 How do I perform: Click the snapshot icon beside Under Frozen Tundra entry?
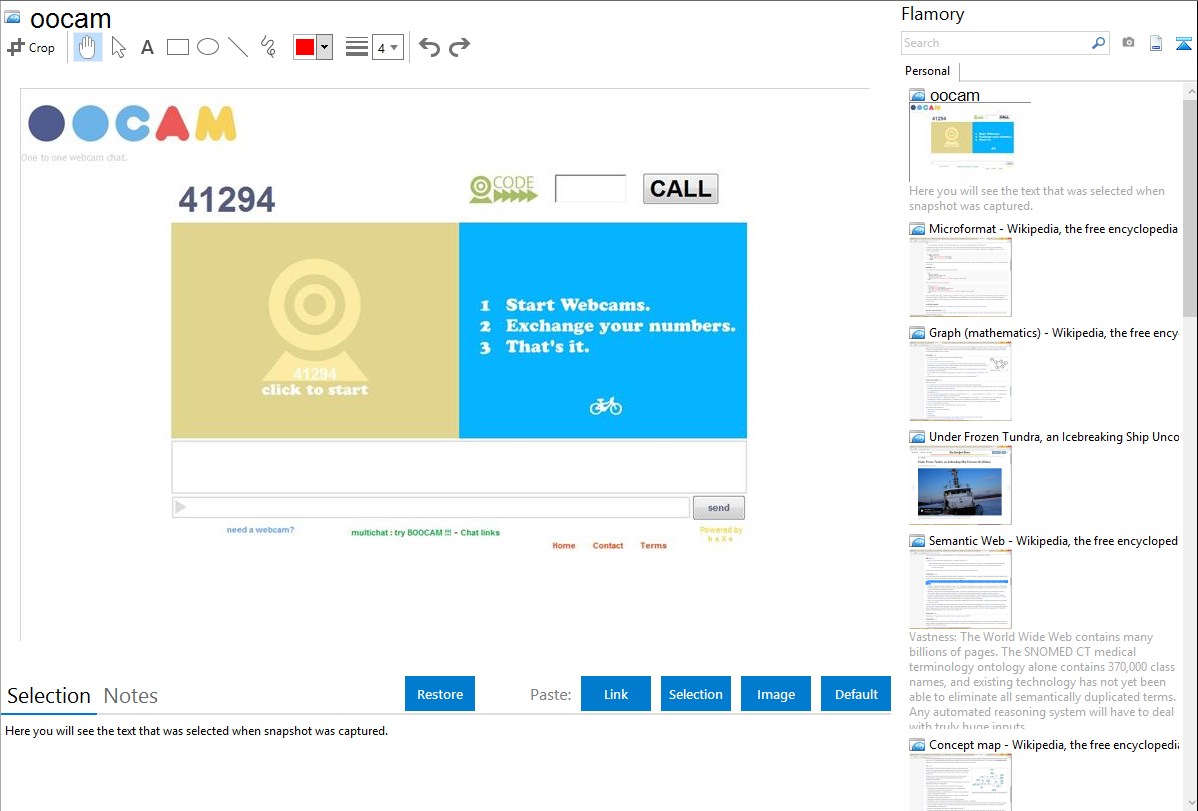(x=917, y=436)
